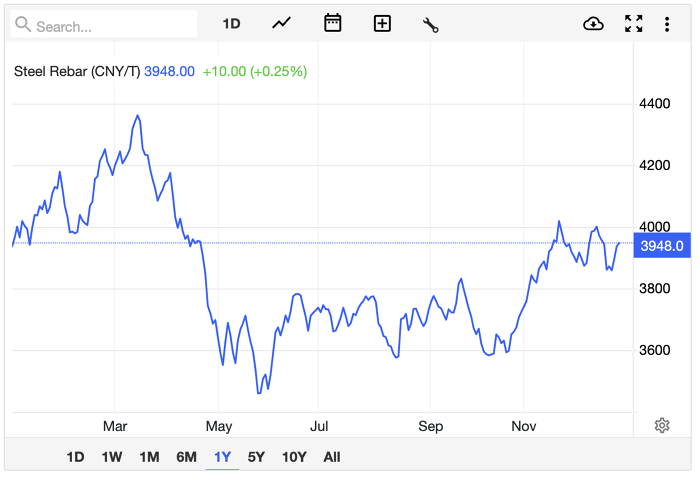
Task: Click the cloud download icon
Action: pyautogui.click(x=593, y=24)
